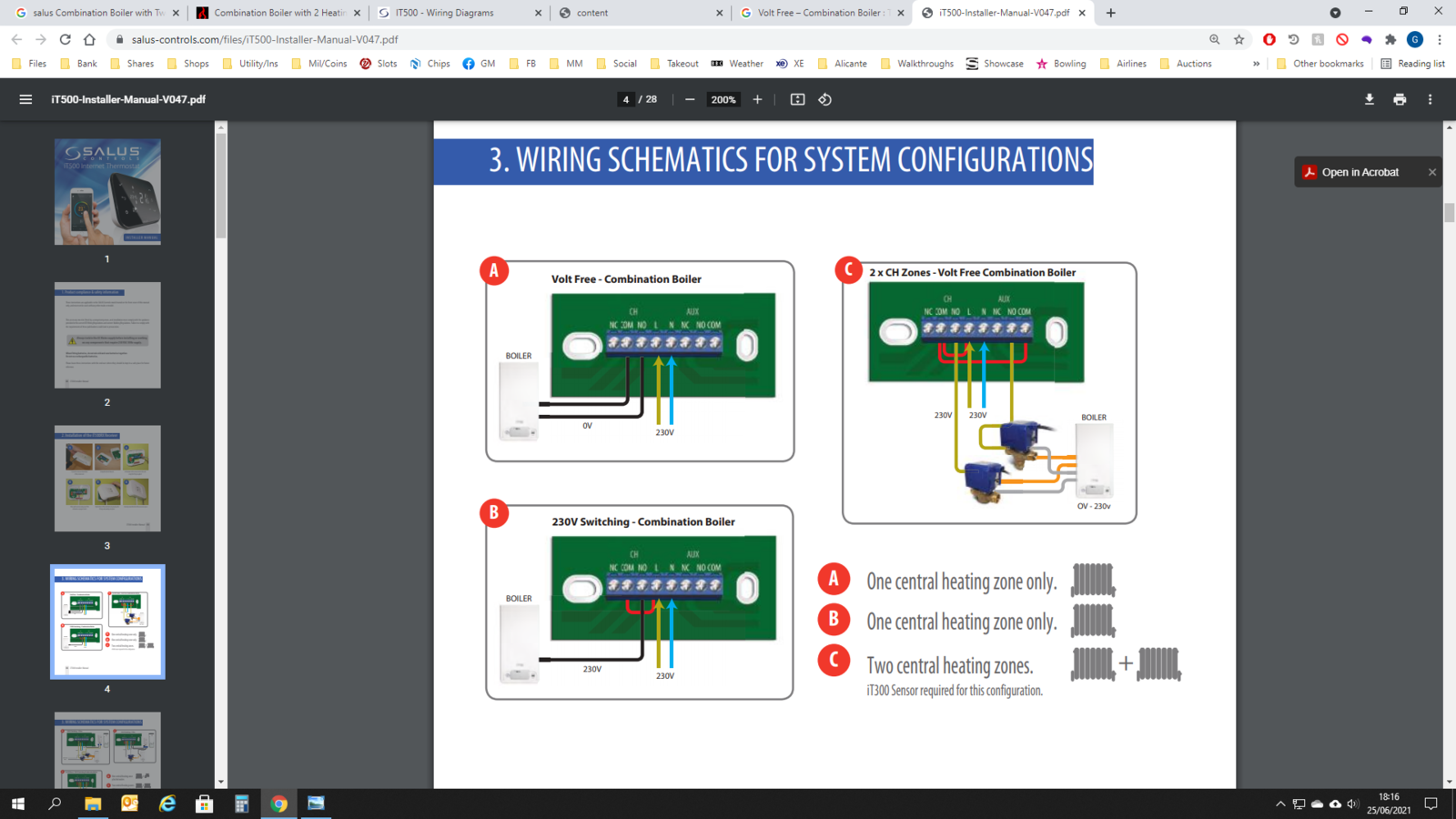This screenshot has height=819, width=1456.
Task: Open the Other bookmarks folder
Action: coord(1320,64)
